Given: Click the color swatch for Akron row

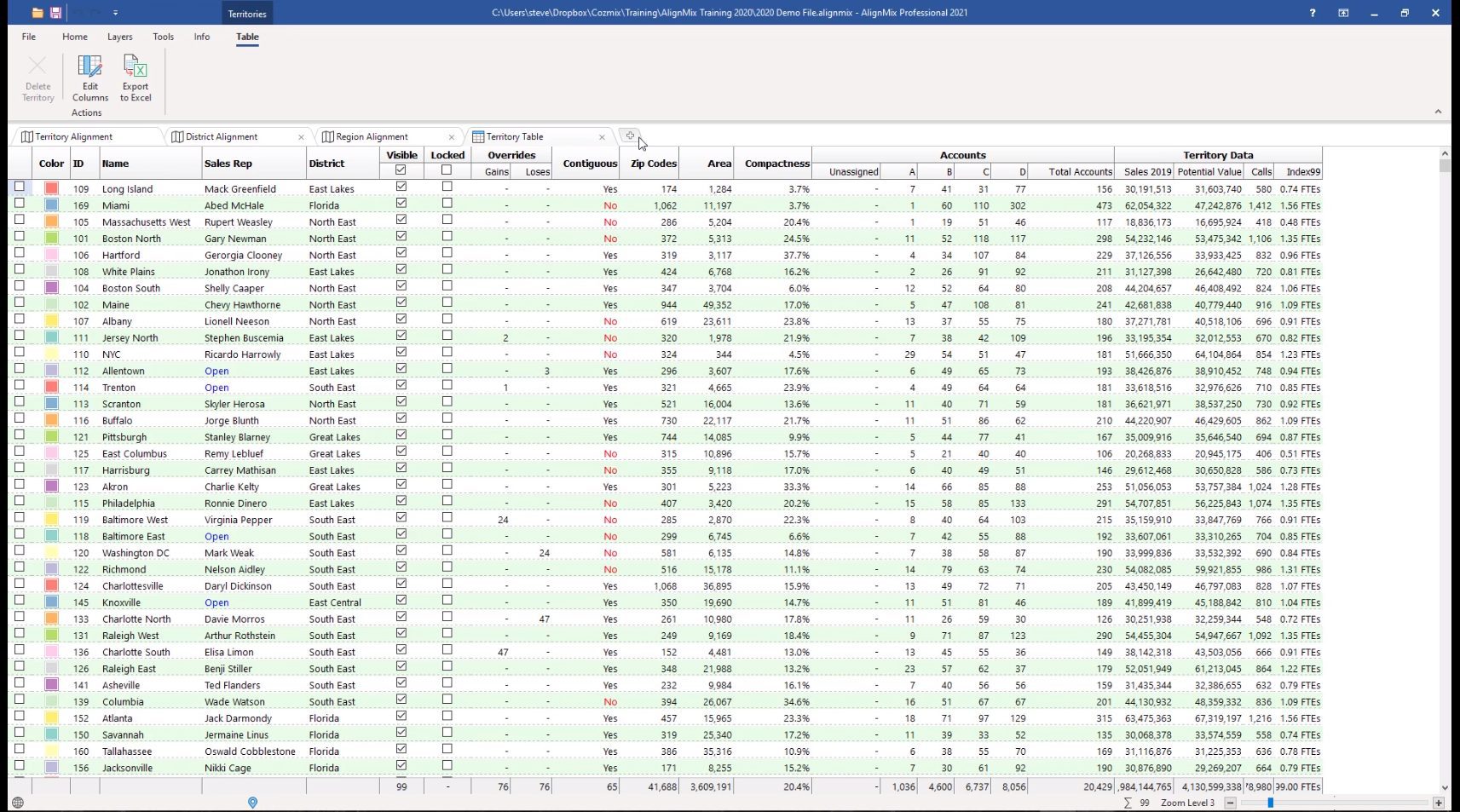Looking at the screenshot, I should [51, 487].
